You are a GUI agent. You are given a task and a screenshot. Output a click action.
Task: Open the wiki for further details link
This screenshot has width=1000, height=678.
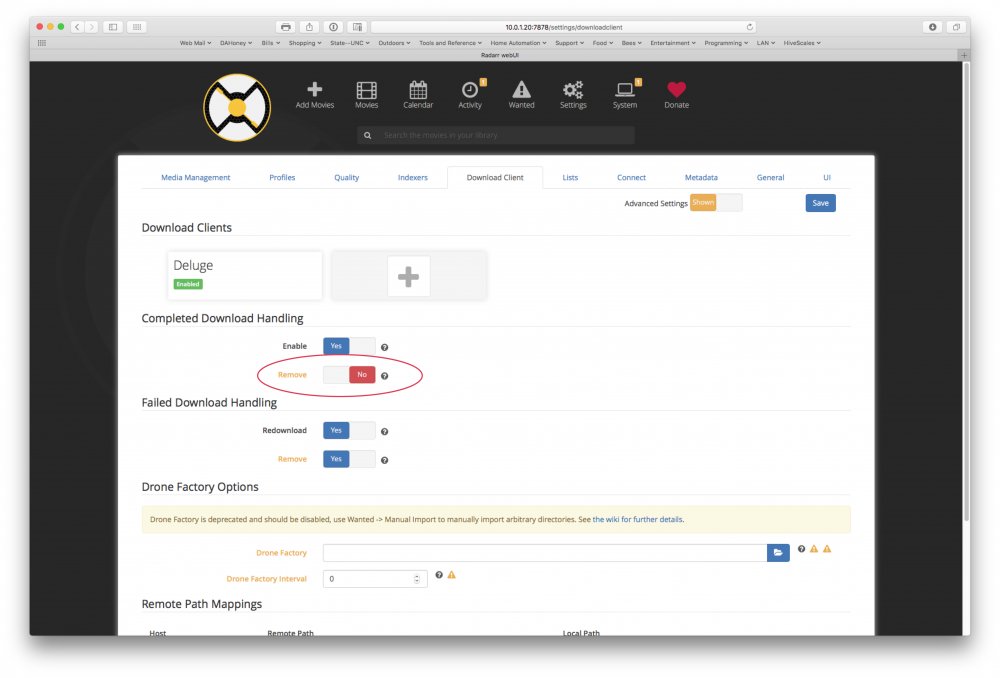point(637,520)
